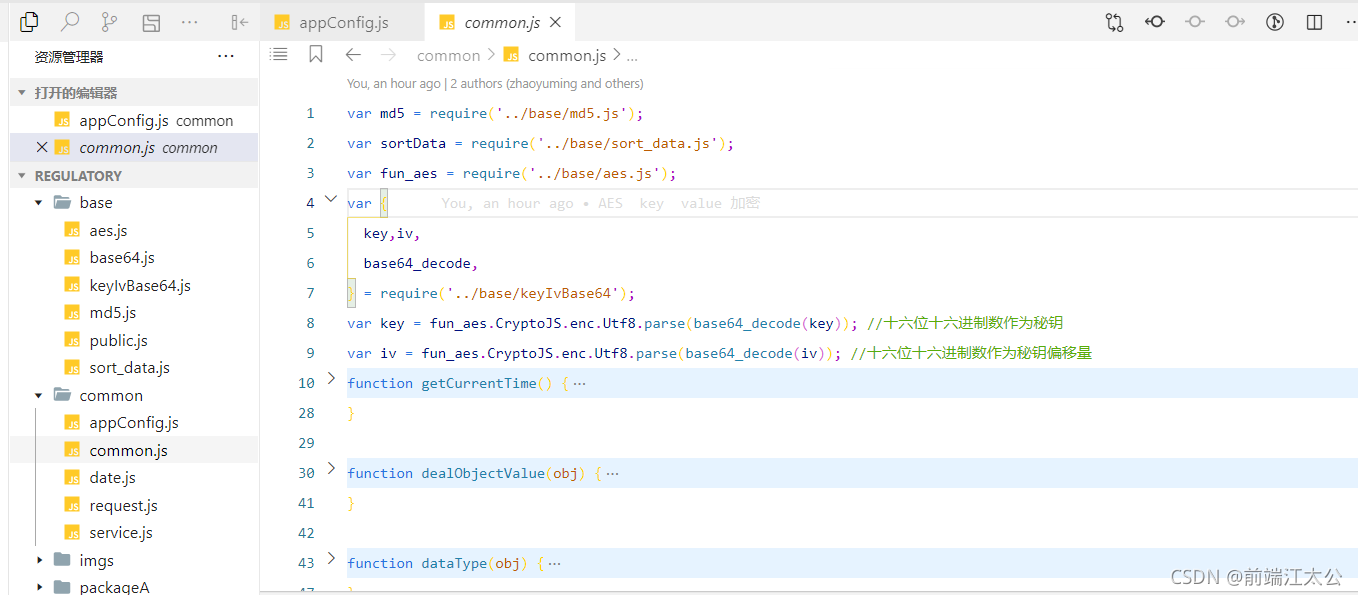
Task: Open the Explorer files icon
Action: point(29,21)
